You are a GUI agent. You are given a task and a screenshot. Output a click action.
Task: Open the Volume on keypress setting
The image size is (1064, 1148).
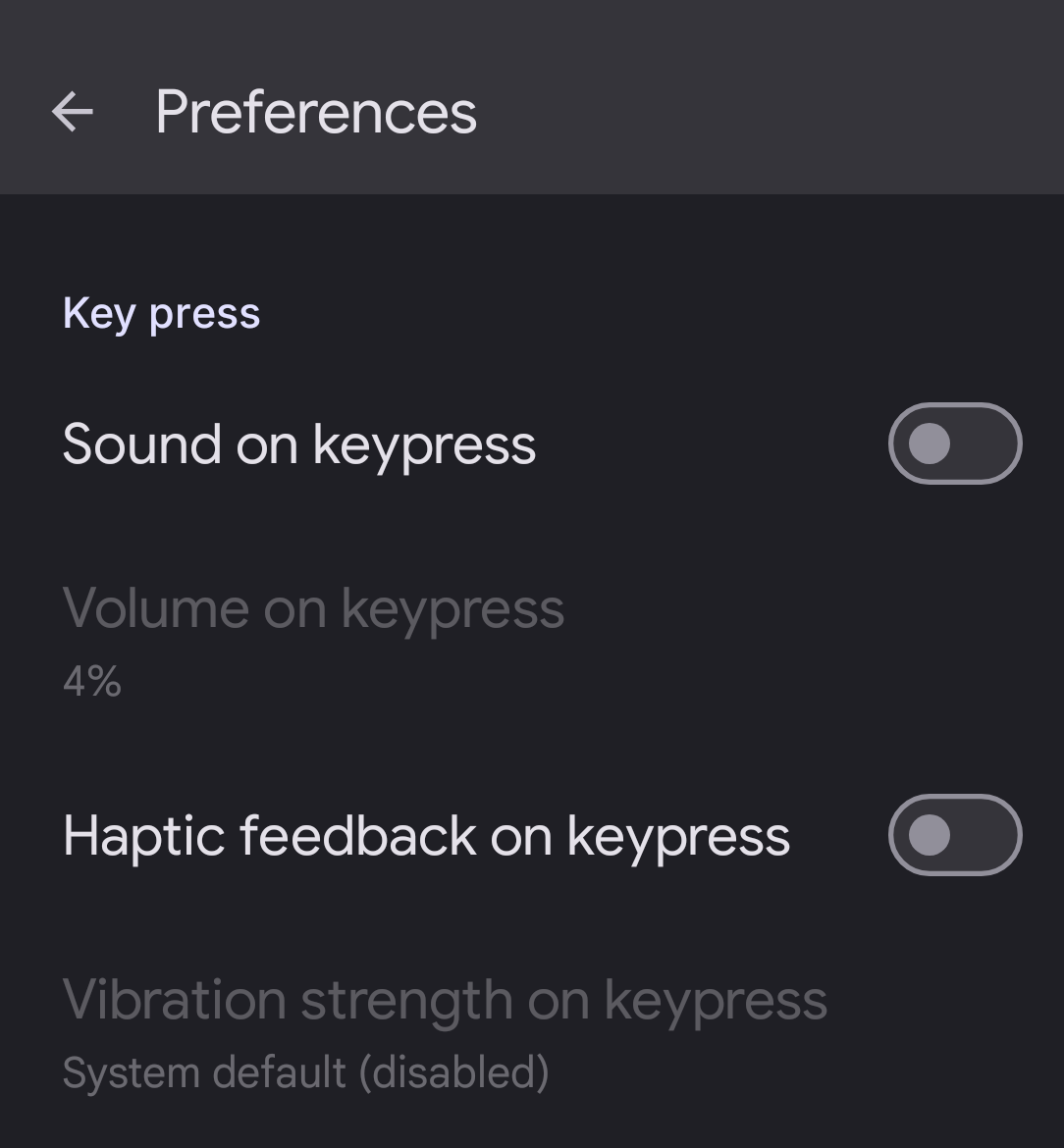313,608
